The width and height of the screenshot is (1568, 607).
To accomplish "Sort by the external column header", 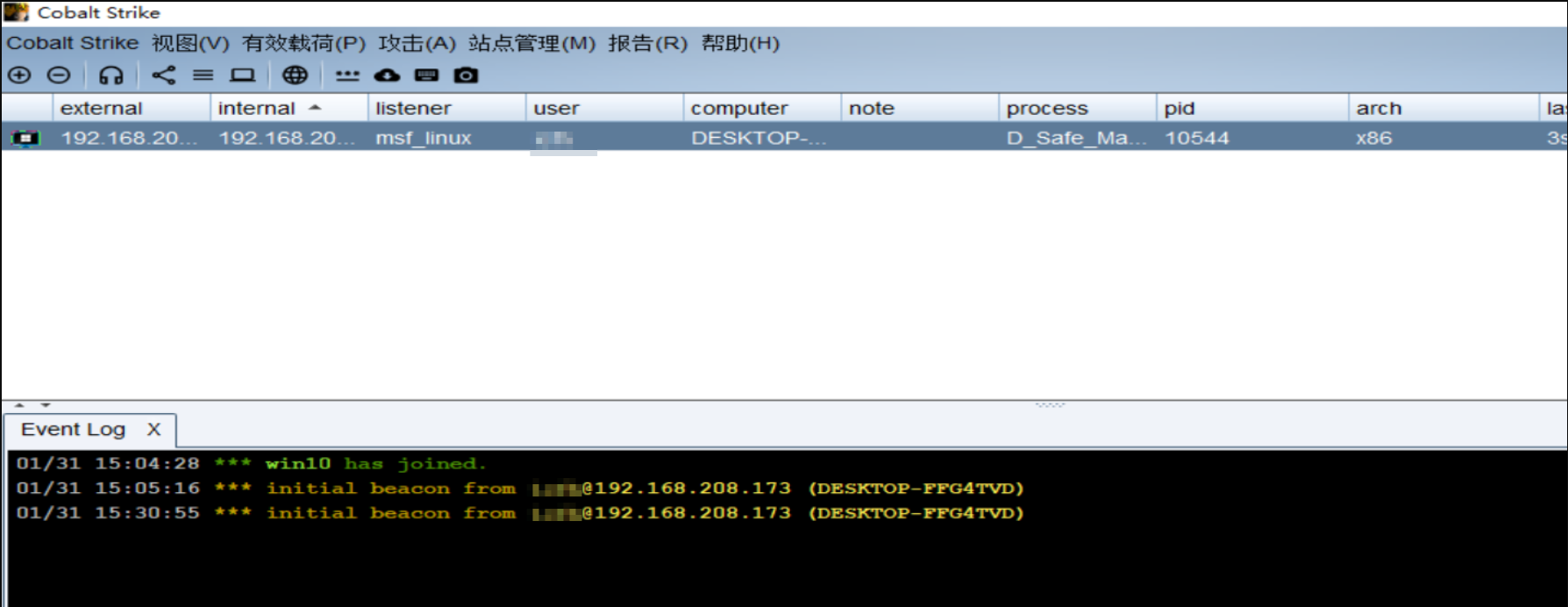I will (132, 108).
